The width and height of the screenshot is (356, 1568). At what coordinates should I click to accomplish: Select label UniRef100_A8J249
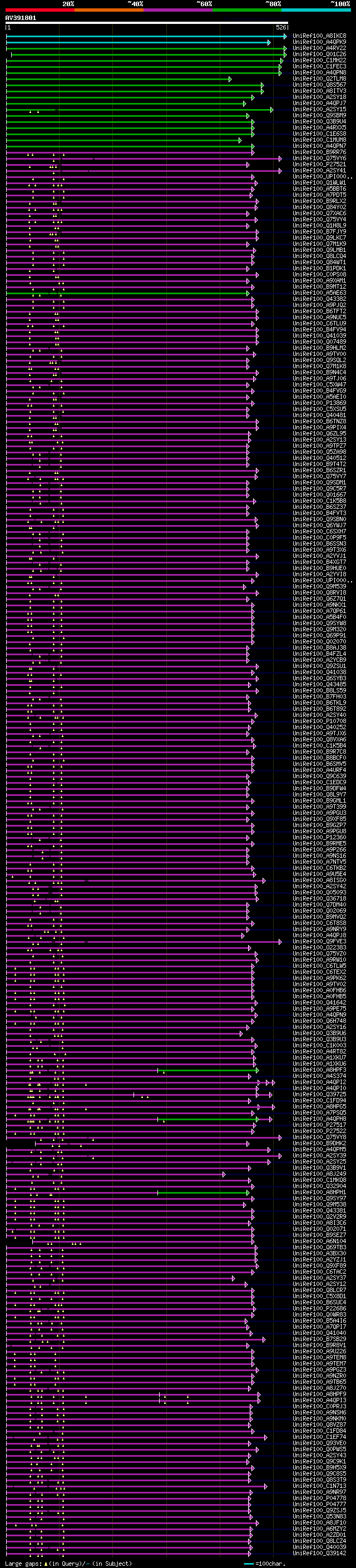click(x=319, y=1174)
